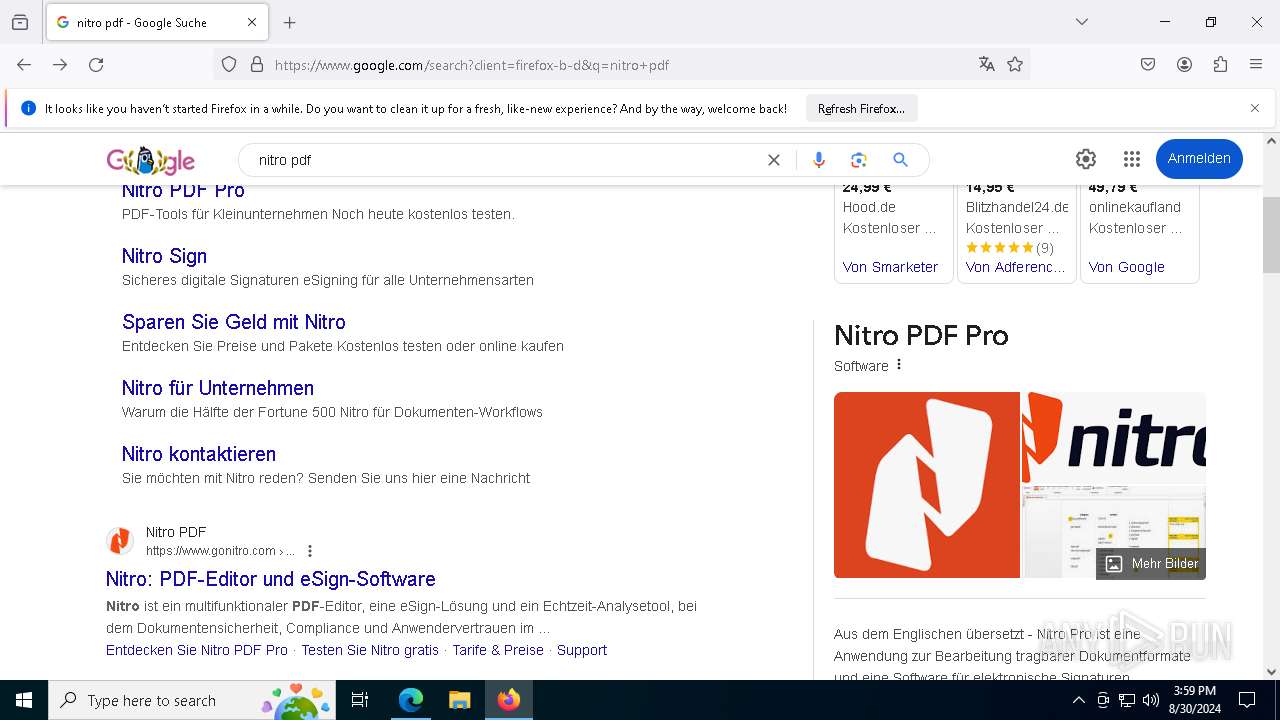Open a new tab with plus button

(x=290, y=22)
